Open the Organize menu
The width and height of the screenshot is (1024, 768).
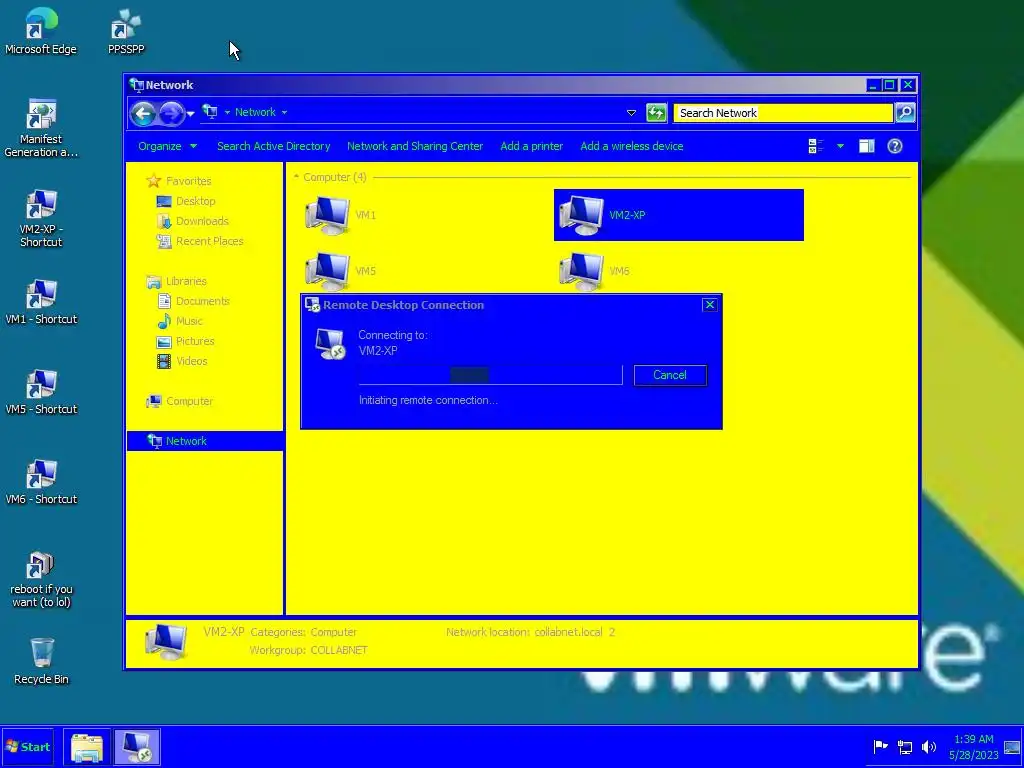click(x=167, y=146)
